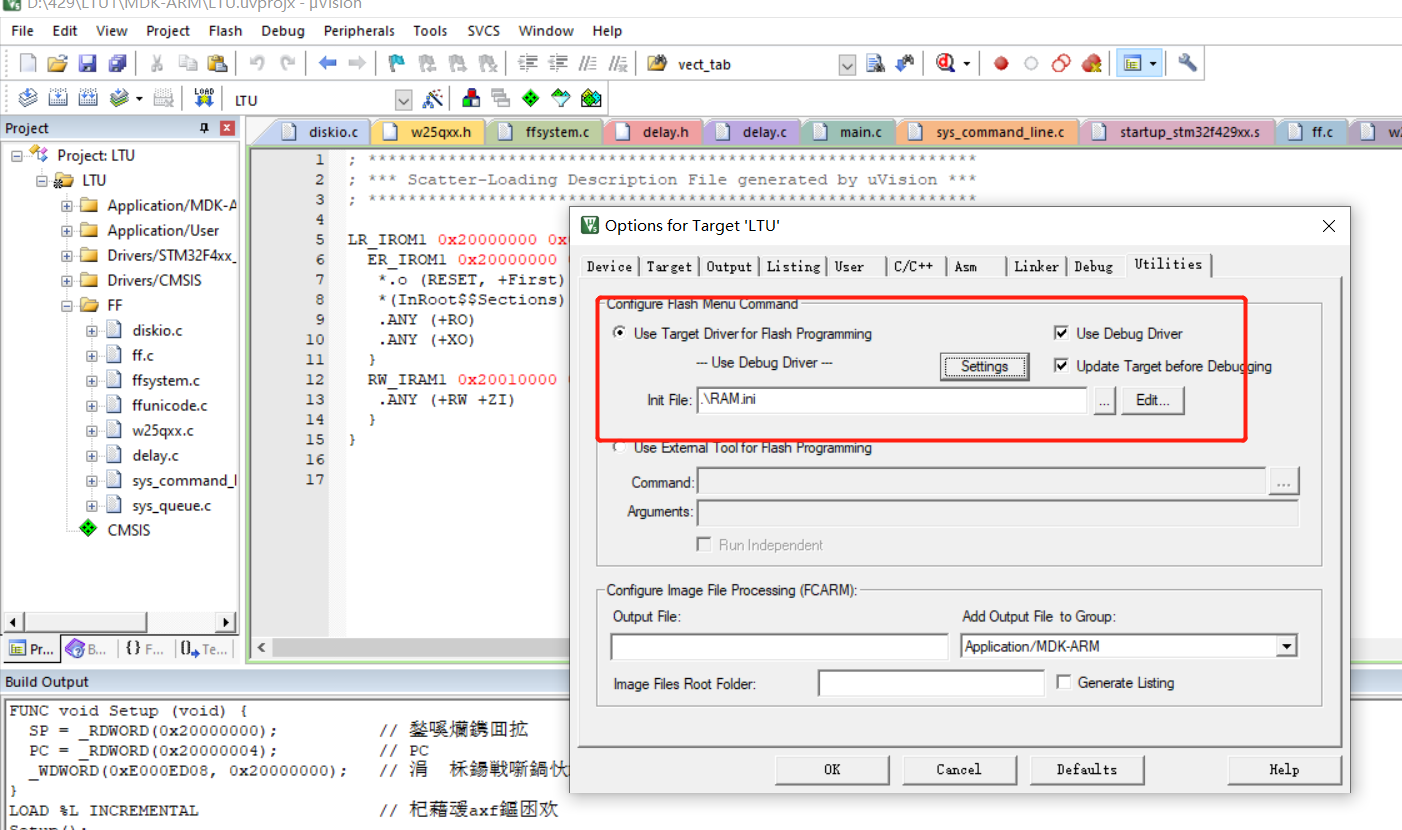The width and height of the screenshot is (1402, 830).
Task: Open Add Output File to Group dropdown
Action: (1287, 647)
